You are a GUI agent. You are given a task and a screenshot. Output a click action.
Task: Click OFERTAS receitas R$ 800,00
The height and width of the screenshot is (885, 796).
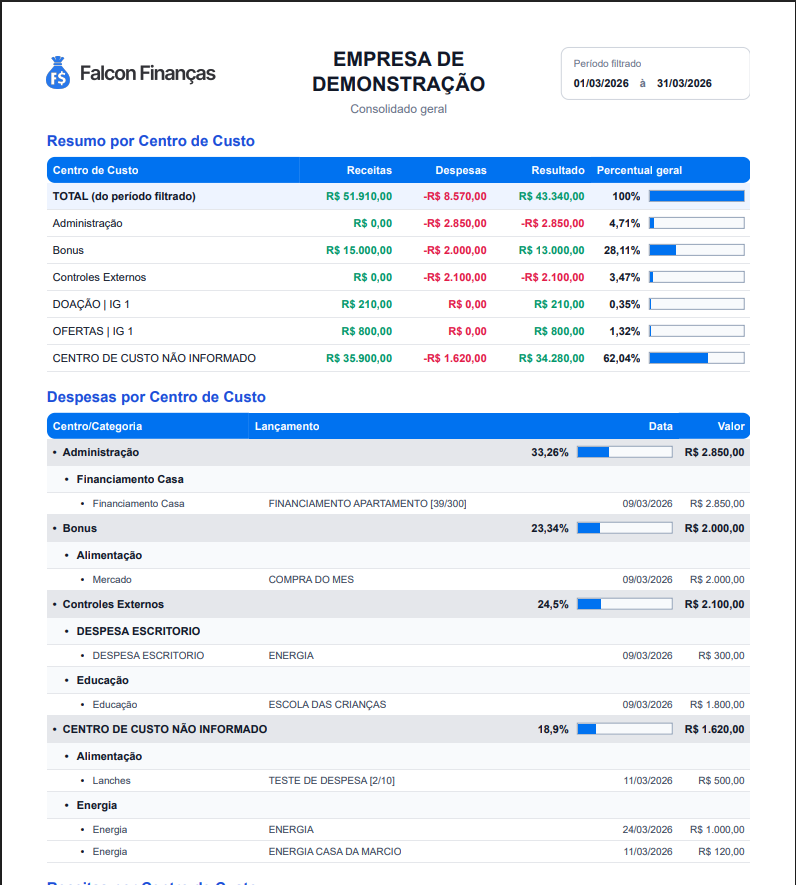[x=366, y=331]
